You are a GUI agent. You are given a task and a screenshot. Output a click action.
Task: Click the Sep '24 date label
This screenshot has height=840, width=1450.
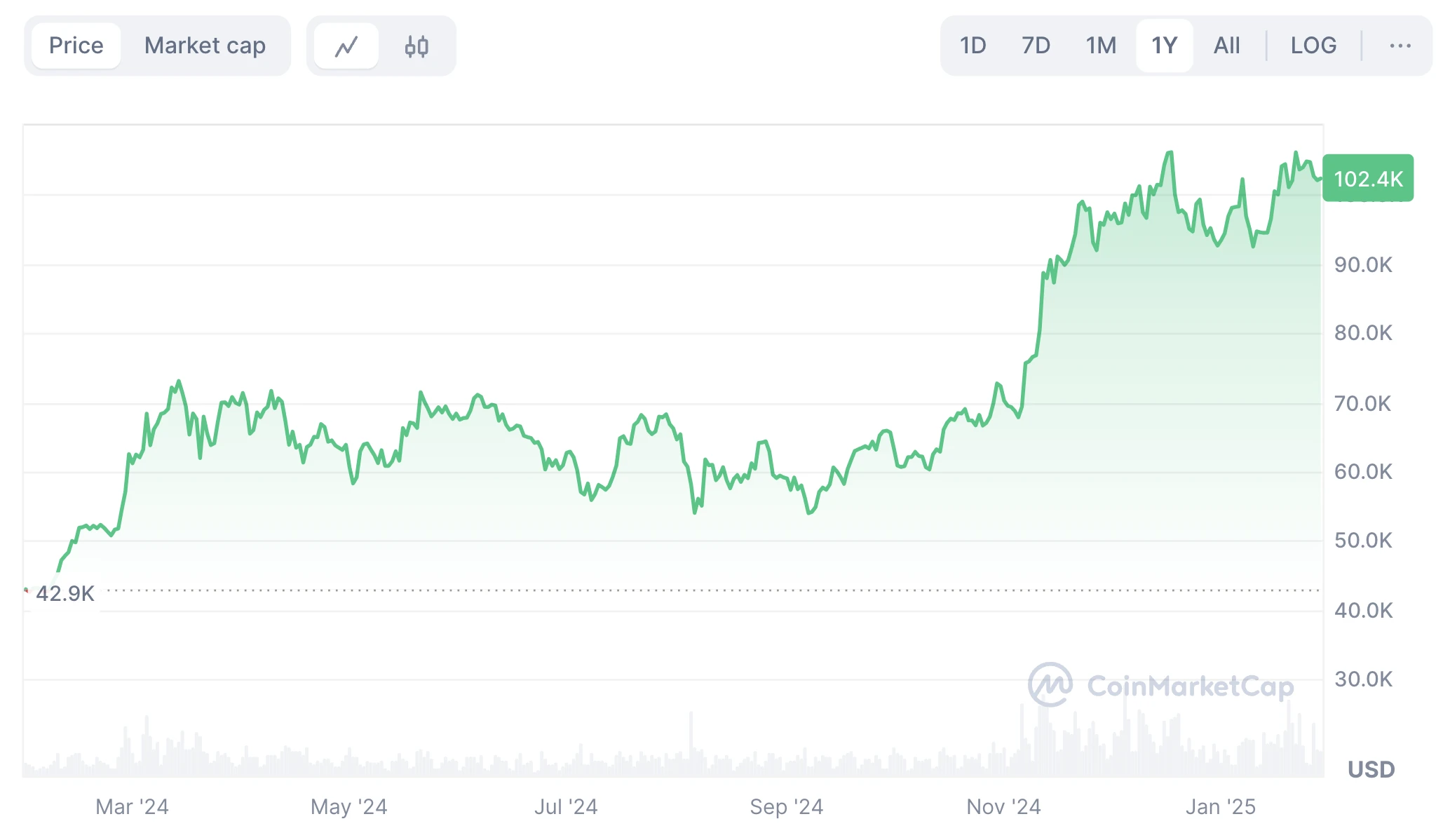(786, 807)
